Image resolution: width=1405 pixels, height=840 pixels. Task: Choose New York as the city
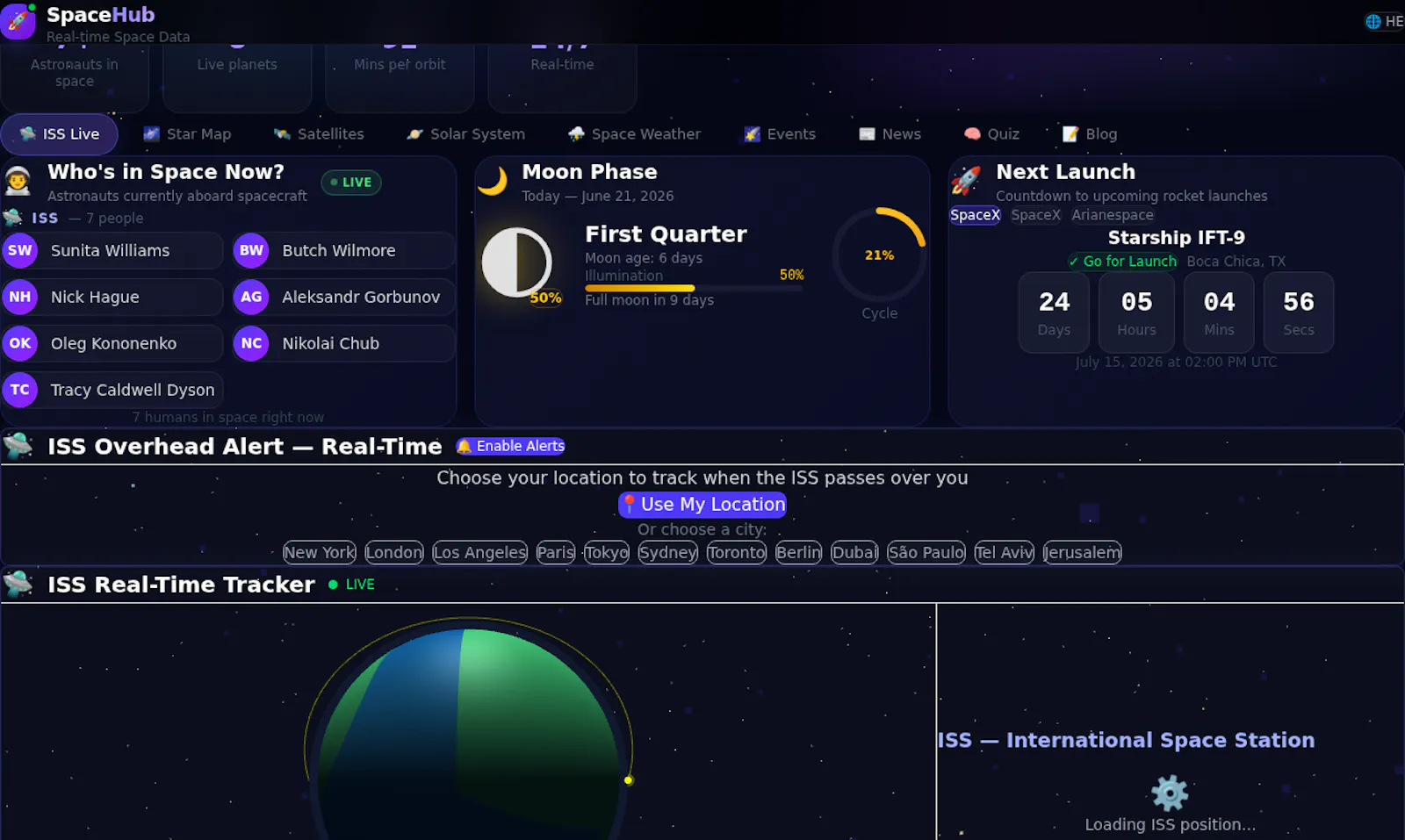pos(320,552)
